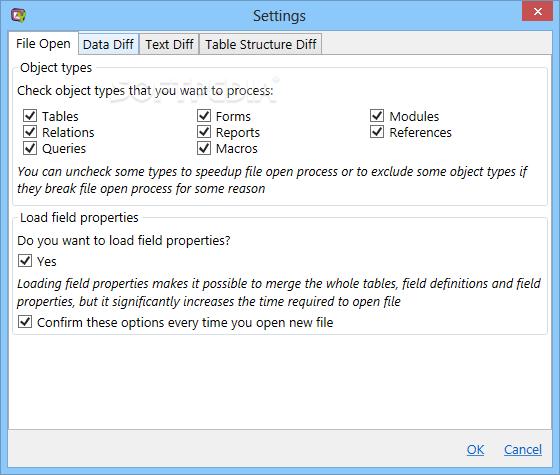Select the File Open tab

(x=43, y=44)
